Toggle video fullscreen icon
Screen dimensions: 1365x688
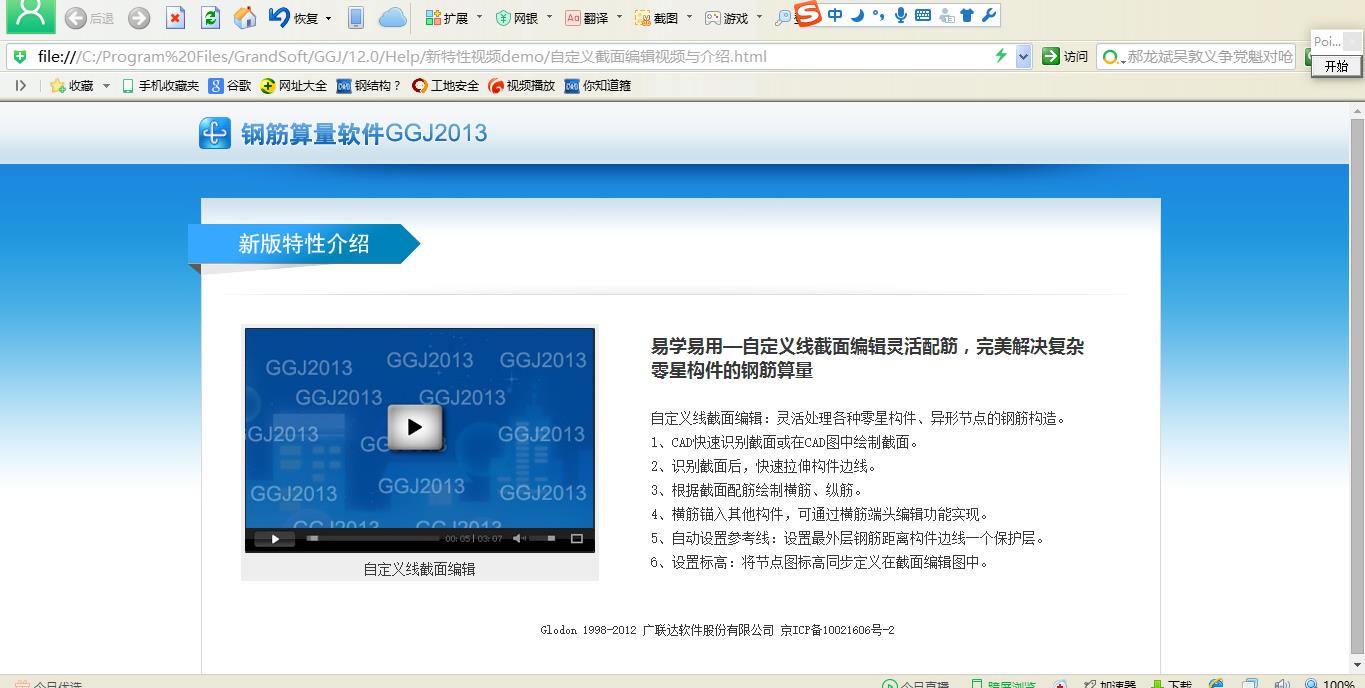(x=577, y=539)
